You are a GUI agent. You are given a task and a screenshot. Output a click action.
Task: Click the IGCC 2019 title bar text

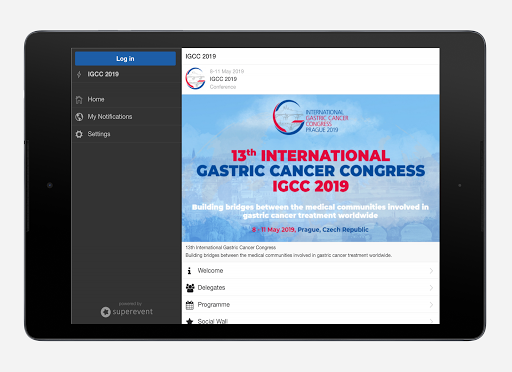point(201,56)
